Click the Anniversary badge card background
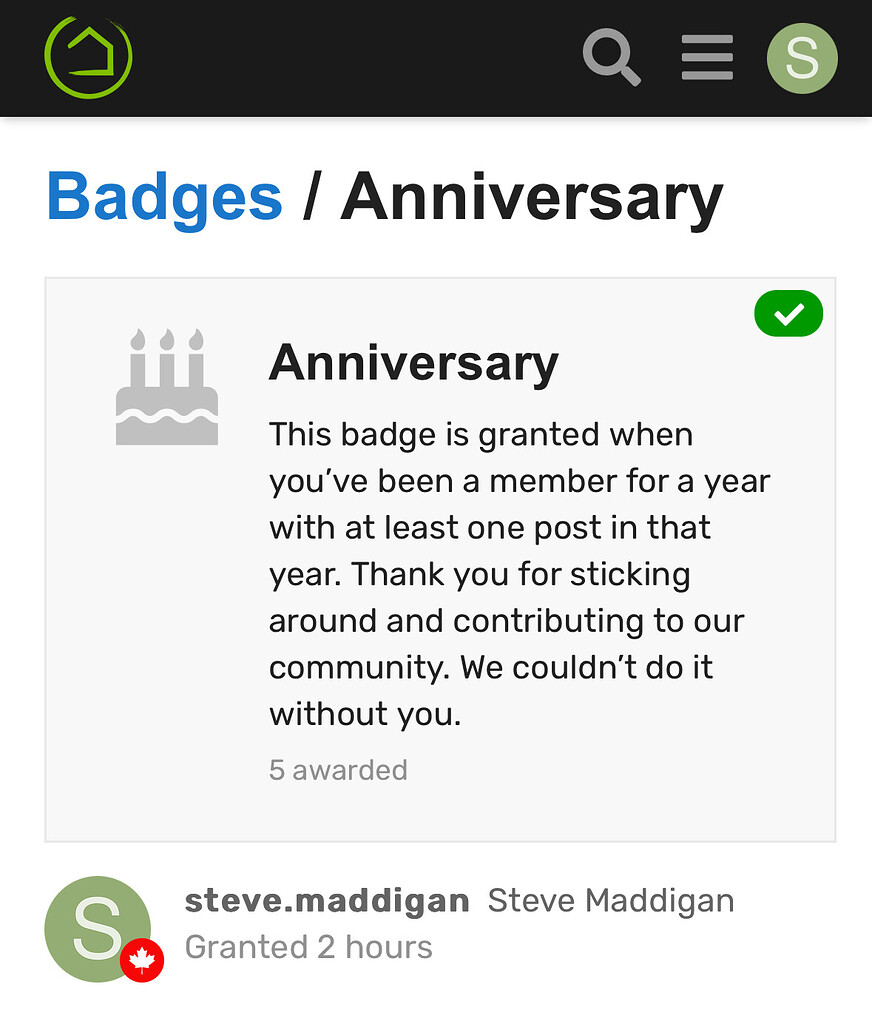 point(440,560)
